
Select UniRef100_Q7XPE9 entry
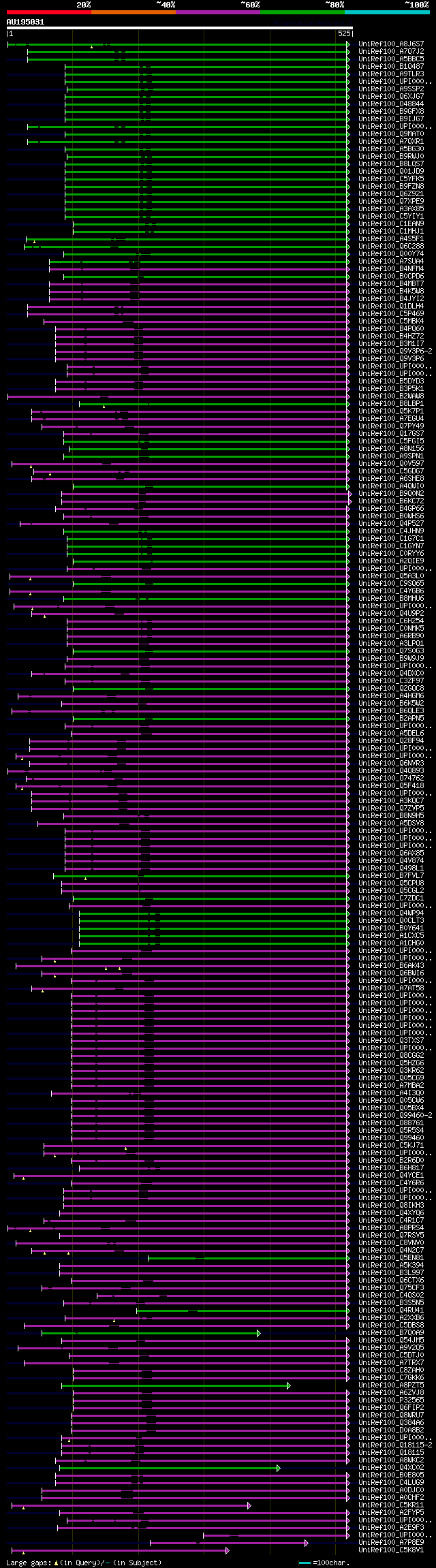391,202
